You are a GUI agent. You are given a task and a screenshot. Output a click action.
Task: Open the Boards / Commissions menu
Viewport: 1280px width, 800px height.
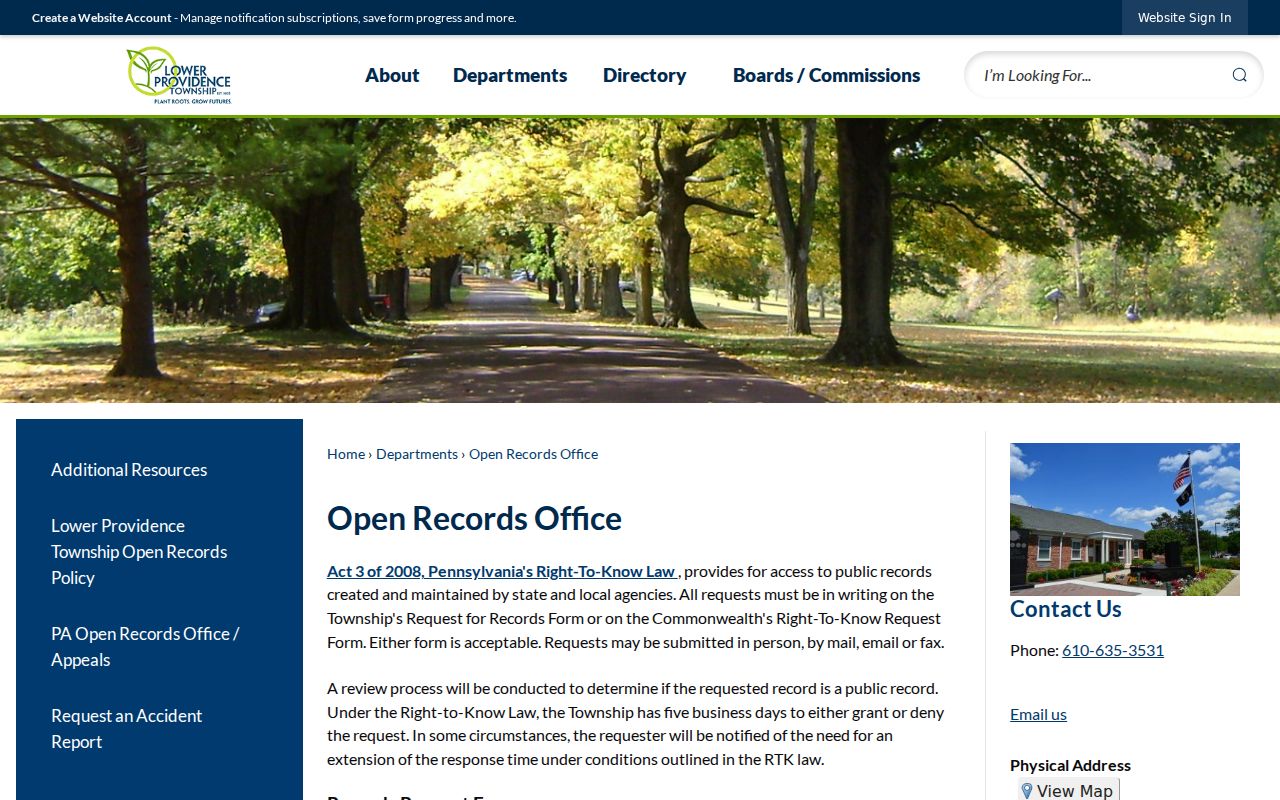826,75
